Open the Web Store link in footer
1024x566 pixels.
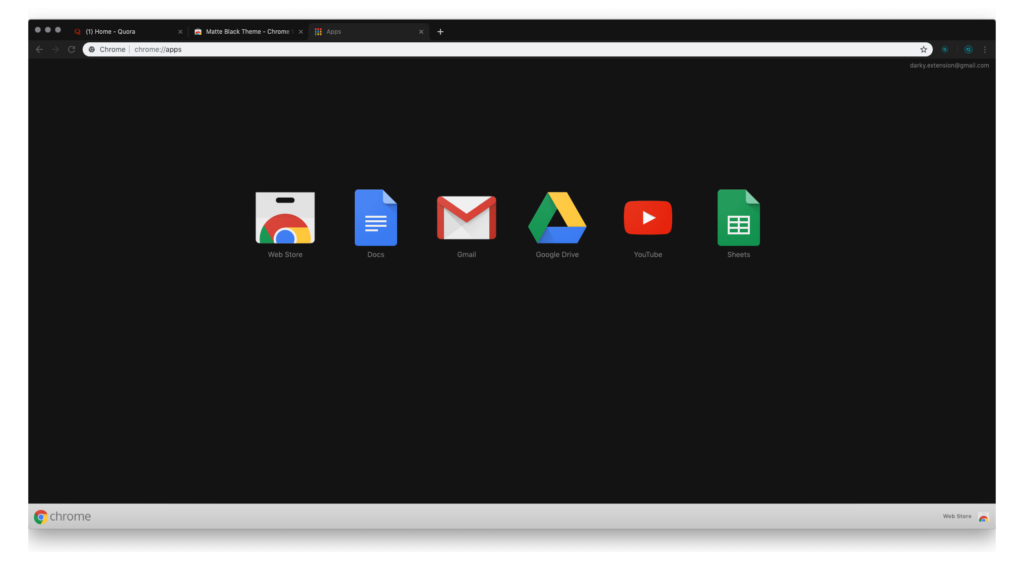pyautogui.click(x=957, y=516)
